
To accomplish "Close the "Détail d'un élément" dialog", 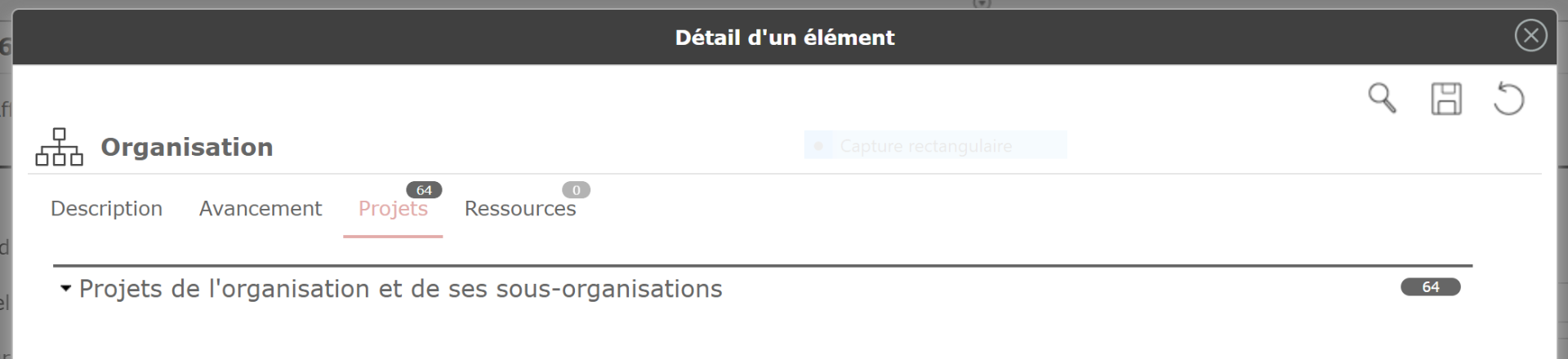I will coord(1530,36).
